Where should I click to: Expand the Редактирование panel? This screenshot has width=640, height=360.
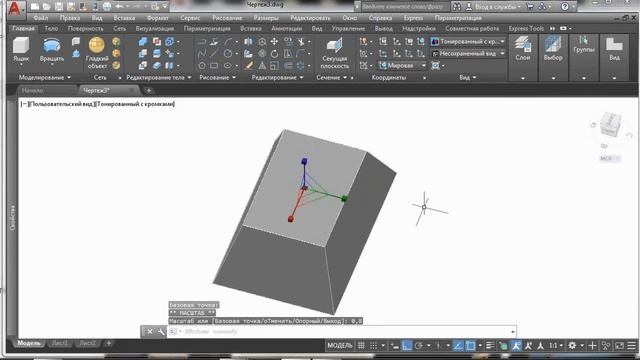coord(278,78)
